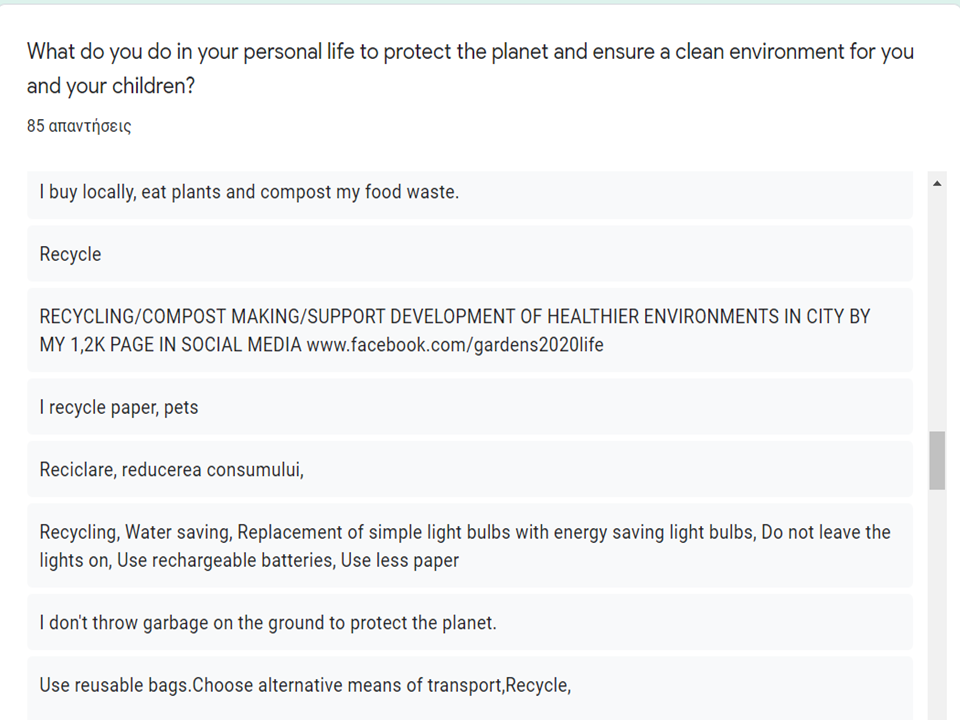
Task: Select the 'I buy locally, eat plants' response
Action: click(249, 192)
